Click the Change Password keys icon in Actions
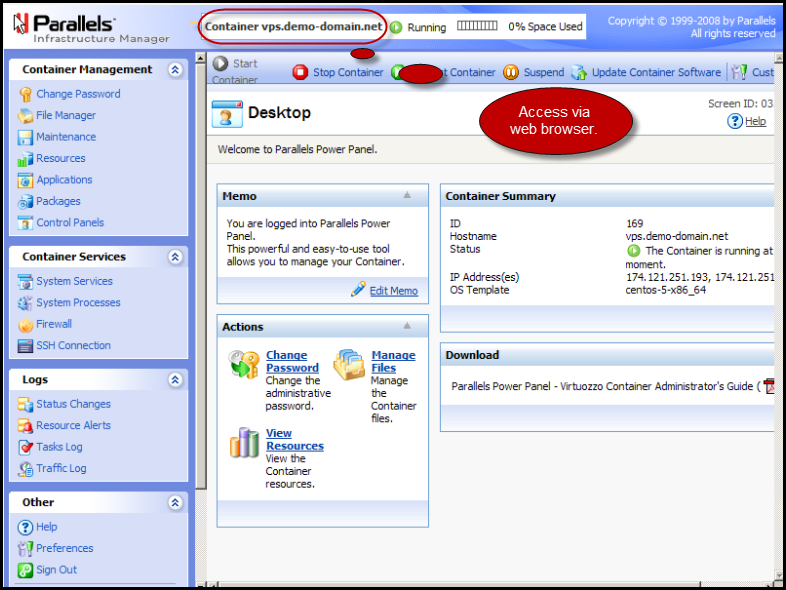Viewport: 786px width, 590px height. [244, 364]
